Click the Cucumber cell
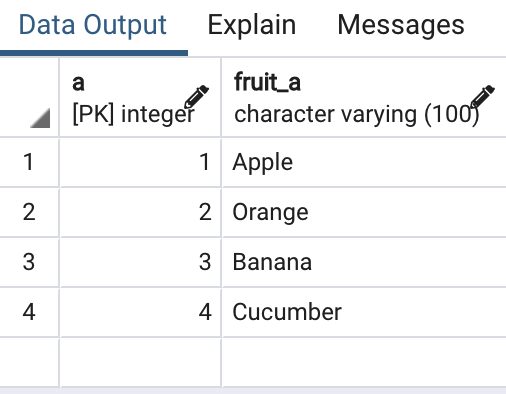 364,312
